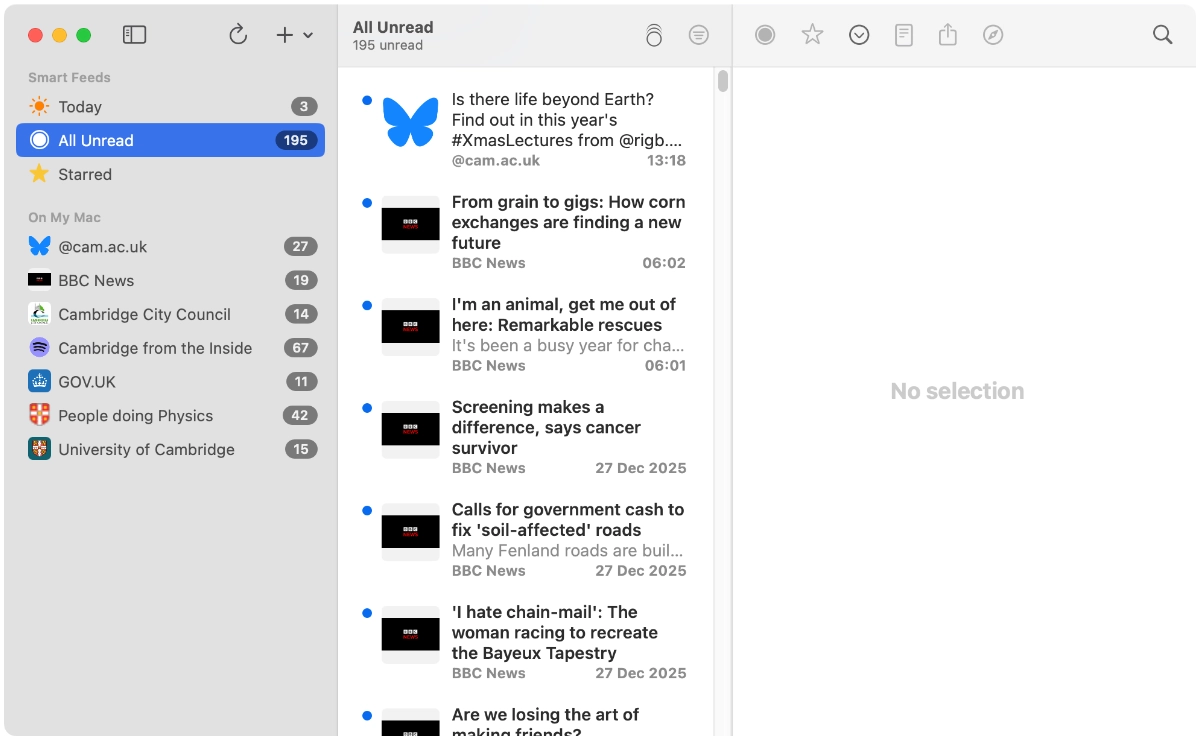Collapse the Smart Feeds section

point(69,77)
